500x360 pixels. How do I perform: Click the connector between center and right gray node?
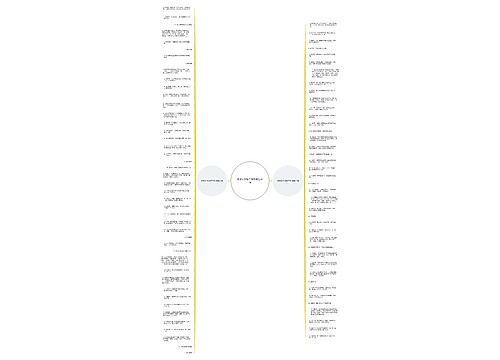coord(271,181)
